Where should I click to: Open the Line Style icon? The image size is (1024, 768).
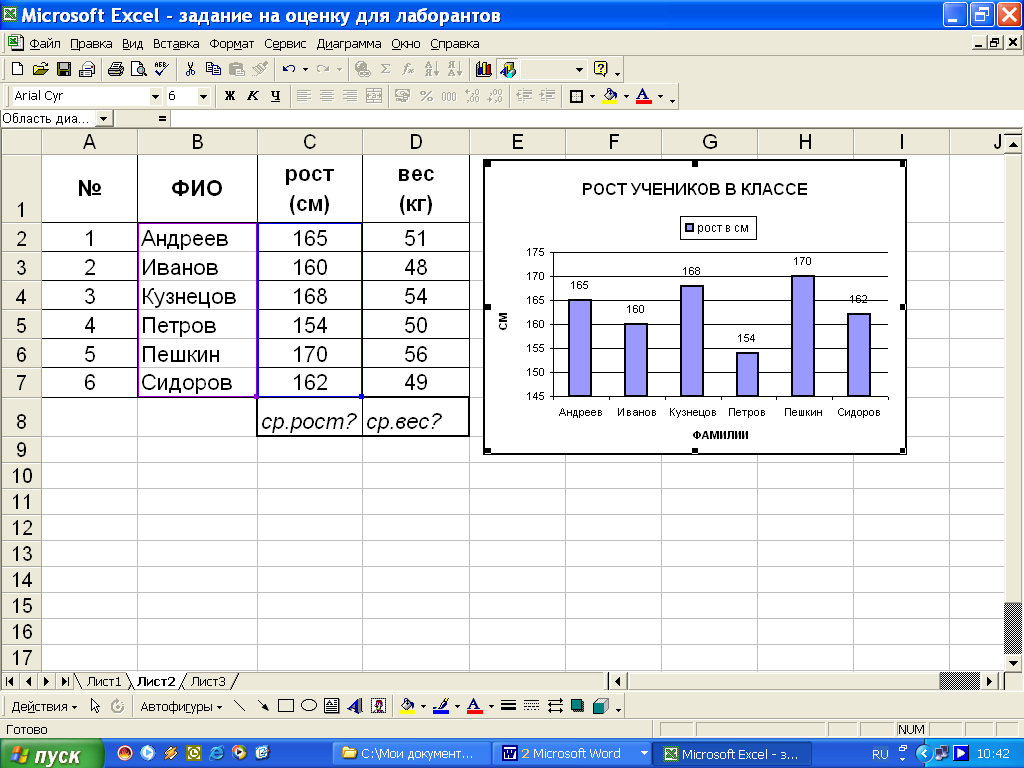click(508, 706)
